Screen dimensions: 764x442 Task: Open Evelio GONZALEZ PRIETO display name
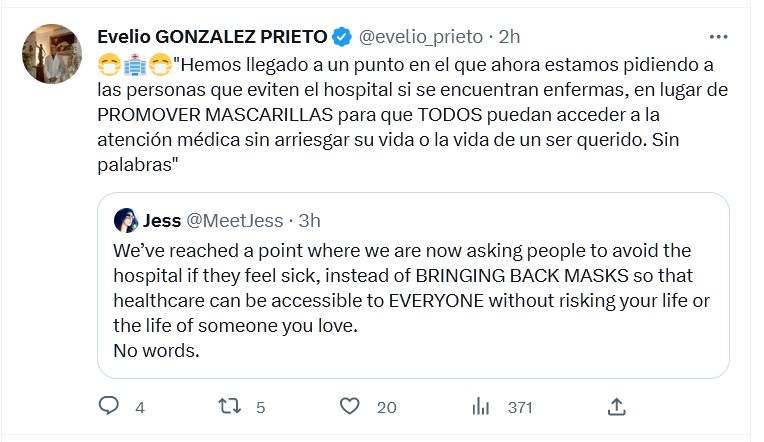(212, 37)
